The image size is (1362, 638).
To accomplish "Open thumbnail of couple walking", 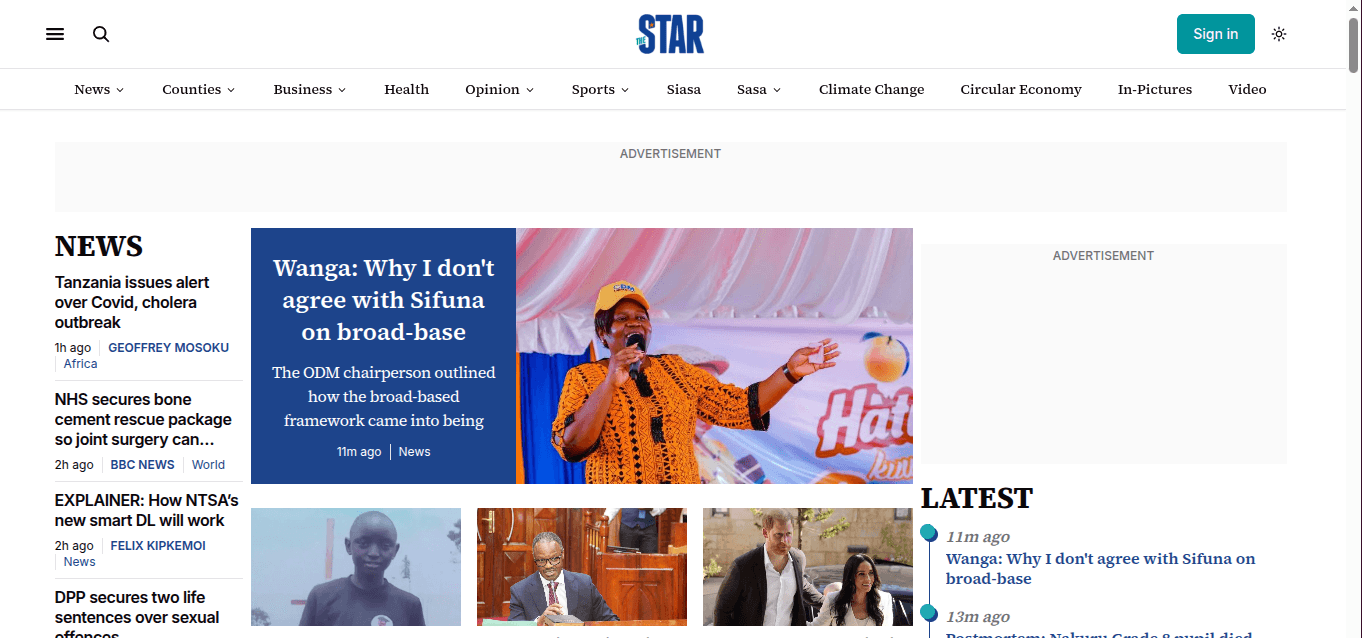I will point(808,567).
